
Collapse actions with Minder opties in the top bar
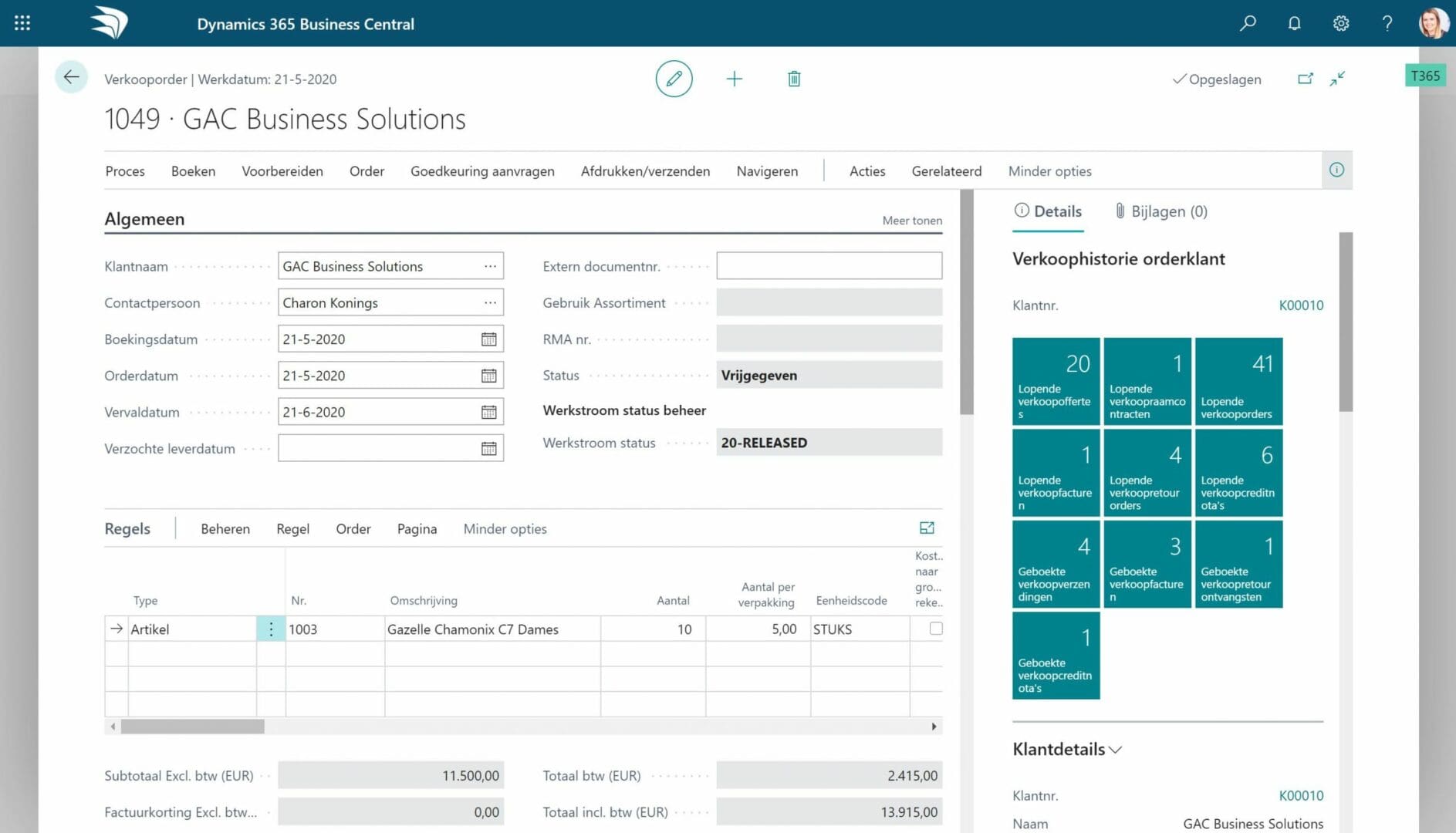1049,171
